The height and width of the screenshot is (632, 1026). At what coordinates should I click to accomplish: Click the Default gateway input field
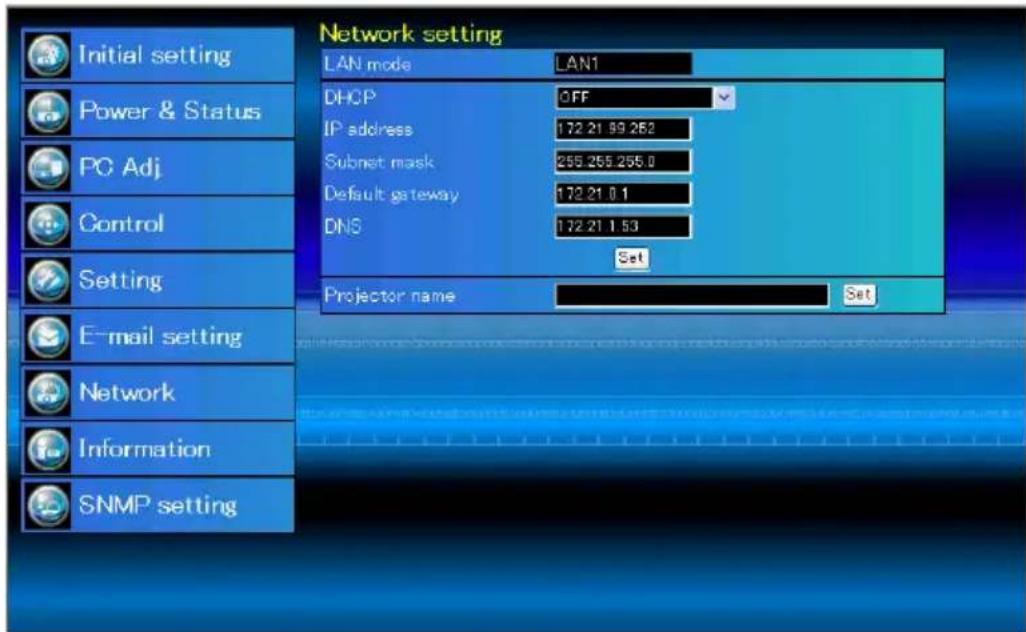click(622, 194)
